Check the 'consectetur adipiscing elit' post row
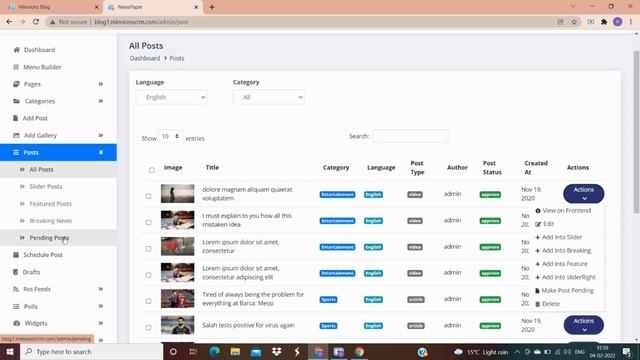This screenshot has width=640, height=360. click(149, 275)
